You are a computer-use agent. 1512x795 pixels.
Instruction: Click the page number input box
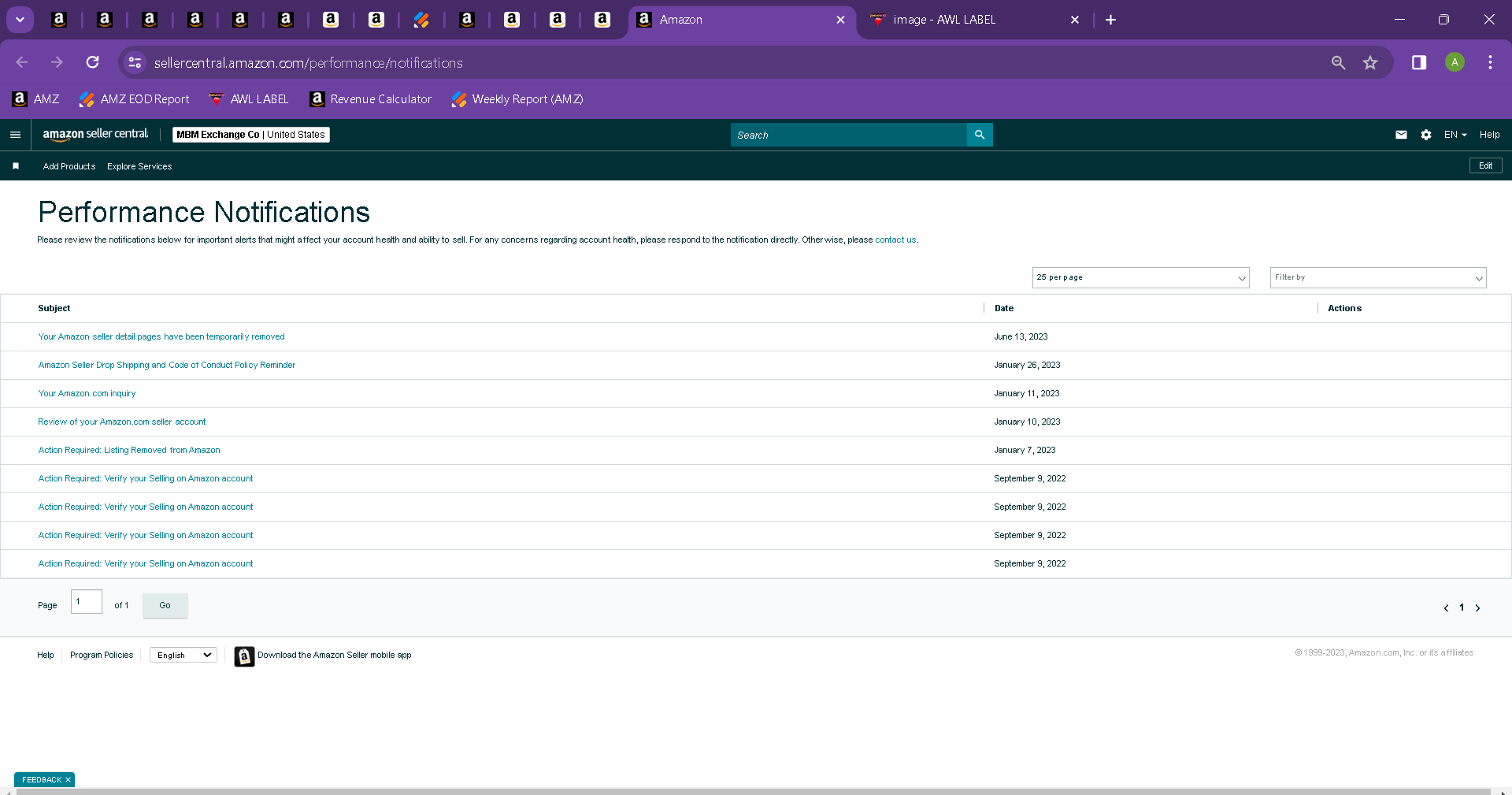tap(87, 602)
